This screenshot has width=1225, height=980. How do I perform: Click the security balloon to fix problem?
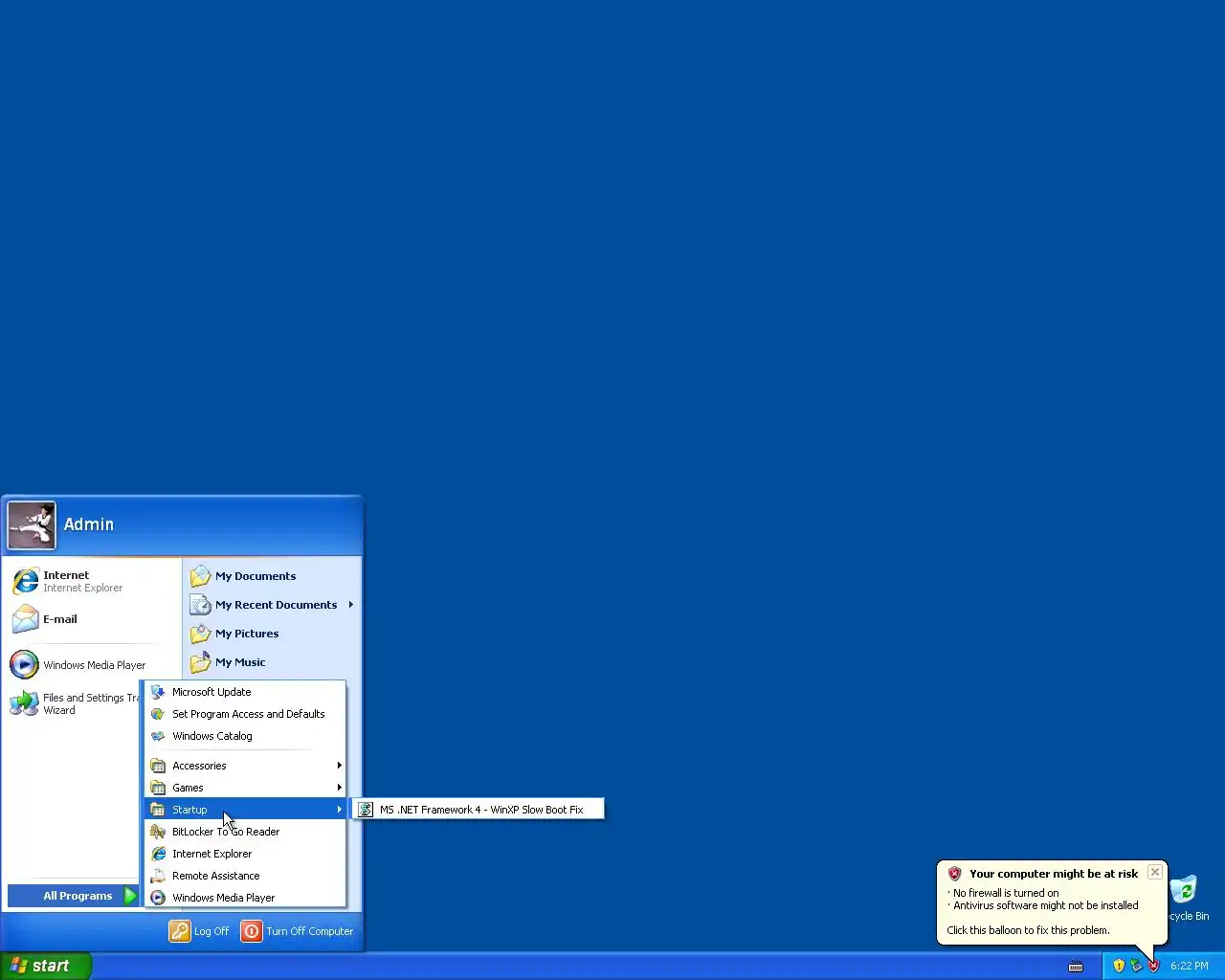[x=1051, y=902]
